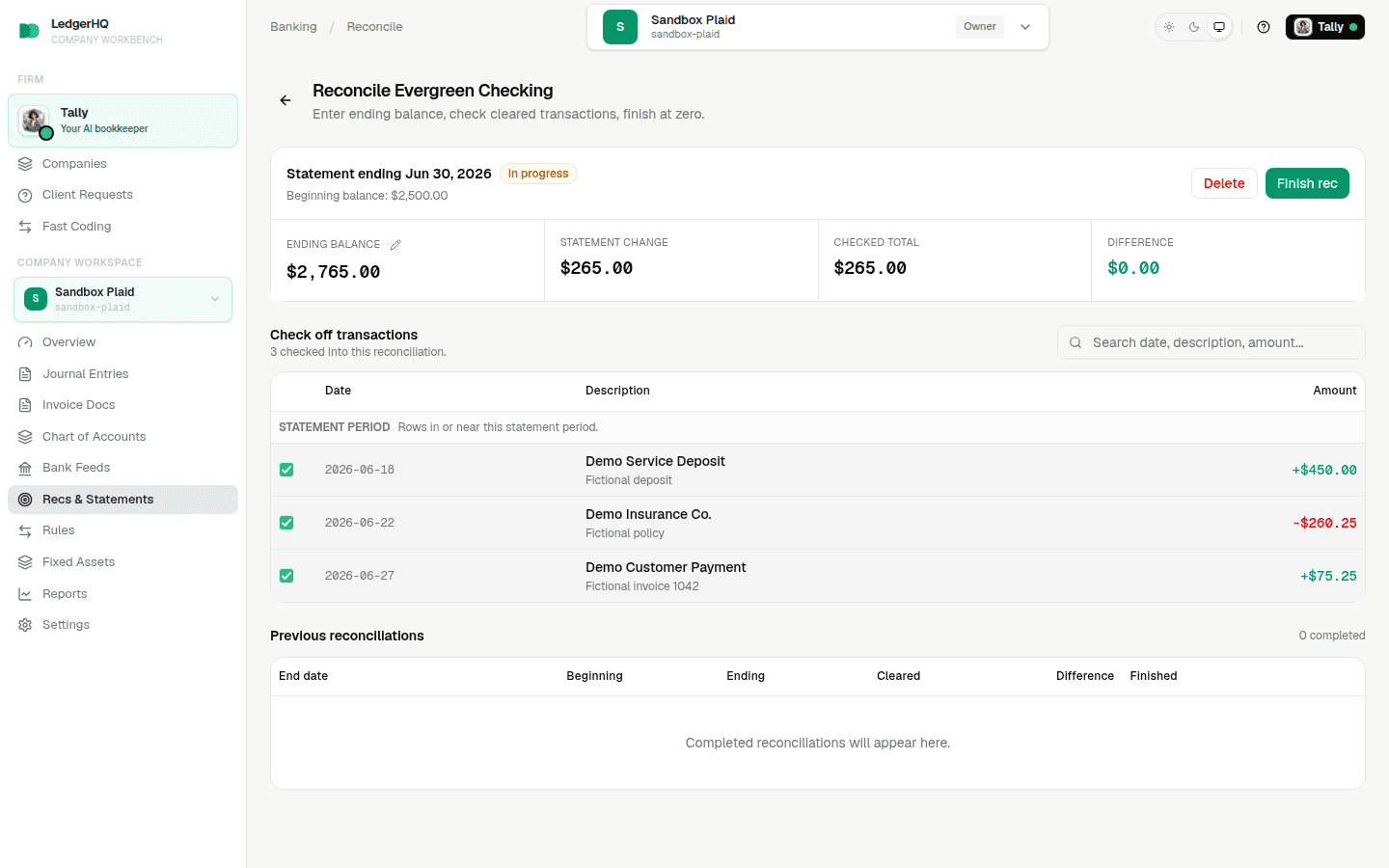Edit ending balance with the pencil icon
Screen dimensions: 1389x868
[x=395, y=245]
